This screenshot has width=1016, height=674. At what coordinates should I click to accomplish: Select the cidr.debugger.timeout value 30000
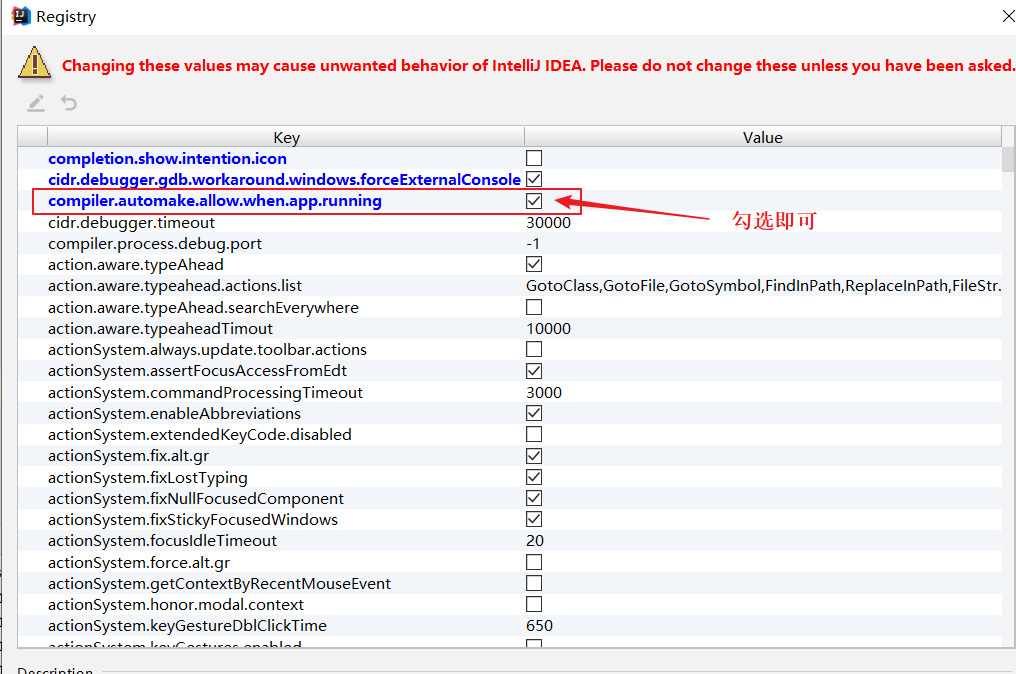point(548,222)
